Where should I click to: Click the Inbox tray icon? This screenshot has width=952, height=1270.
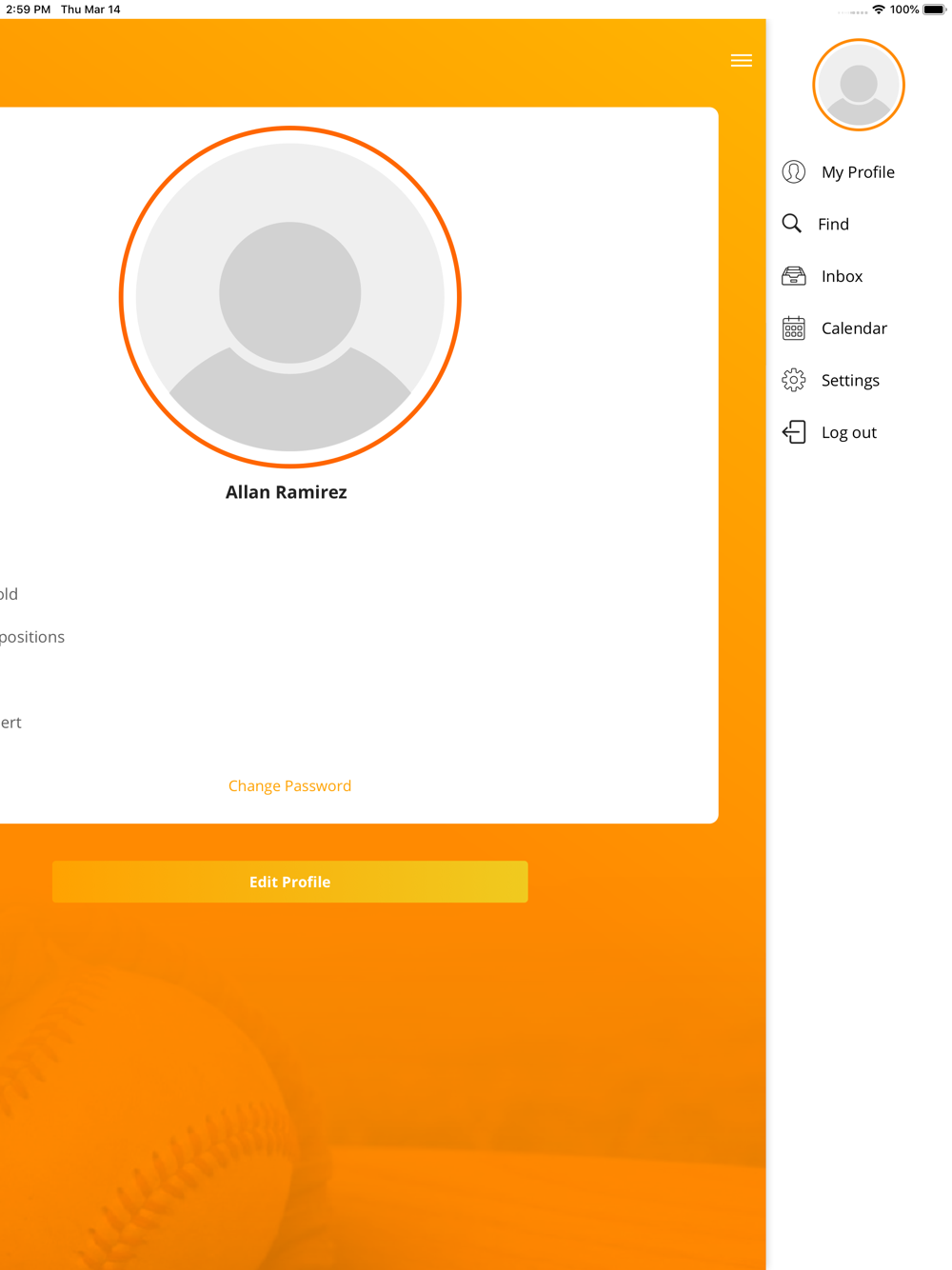(793, 276)
